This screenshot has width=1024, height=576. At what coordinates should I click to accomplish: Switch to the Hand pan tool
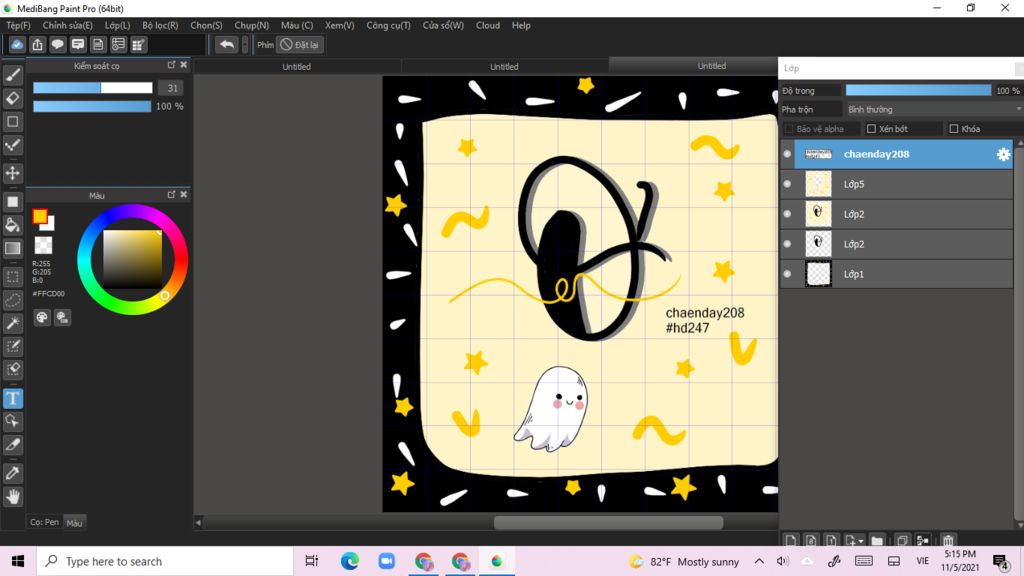click(x=12, y=497)
